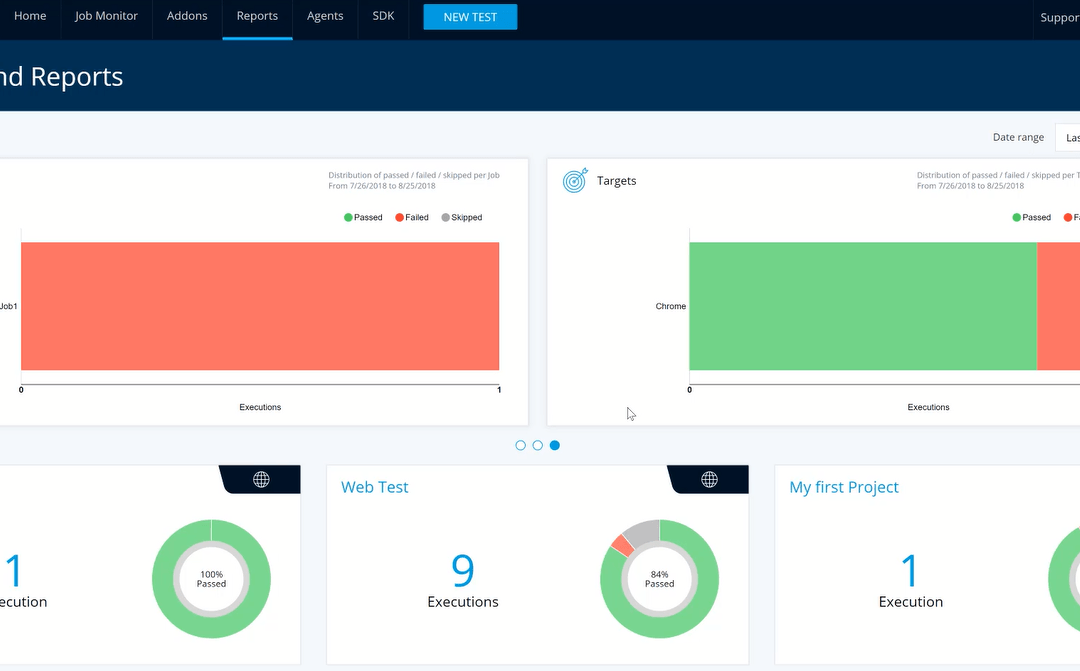Screen dimensions: 1080x671
Task: Select the filled third carousel dot
Action: pos(555,445)
